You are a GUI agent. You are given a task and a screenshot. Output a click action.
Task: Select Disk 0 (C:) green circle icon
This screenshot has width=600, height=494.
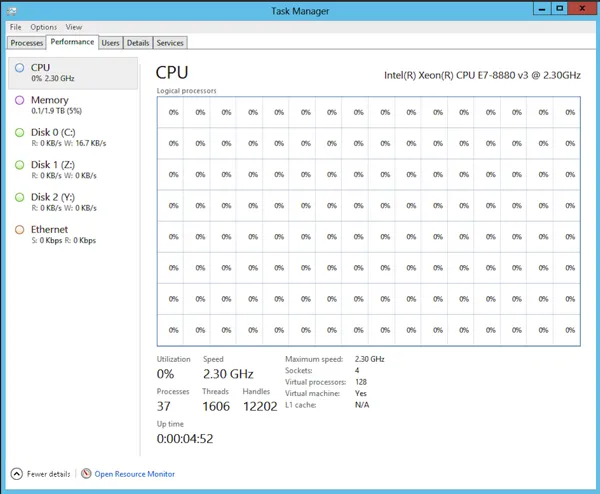(x=20, y=133)
